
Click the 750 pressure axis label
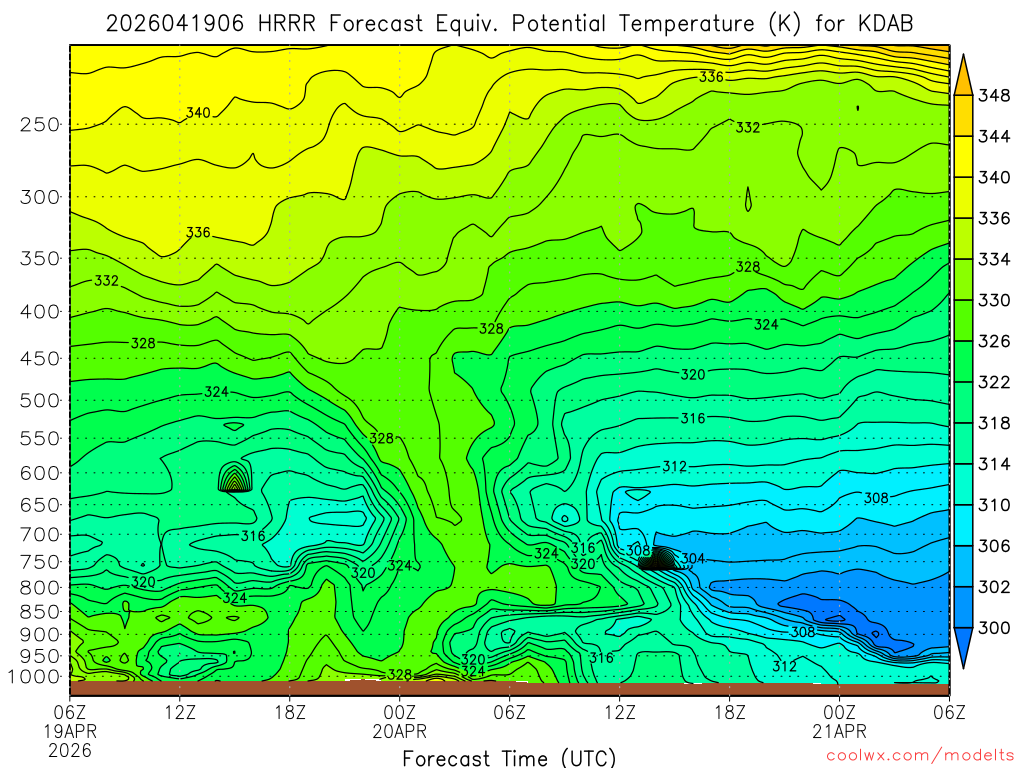coord(40,562)
